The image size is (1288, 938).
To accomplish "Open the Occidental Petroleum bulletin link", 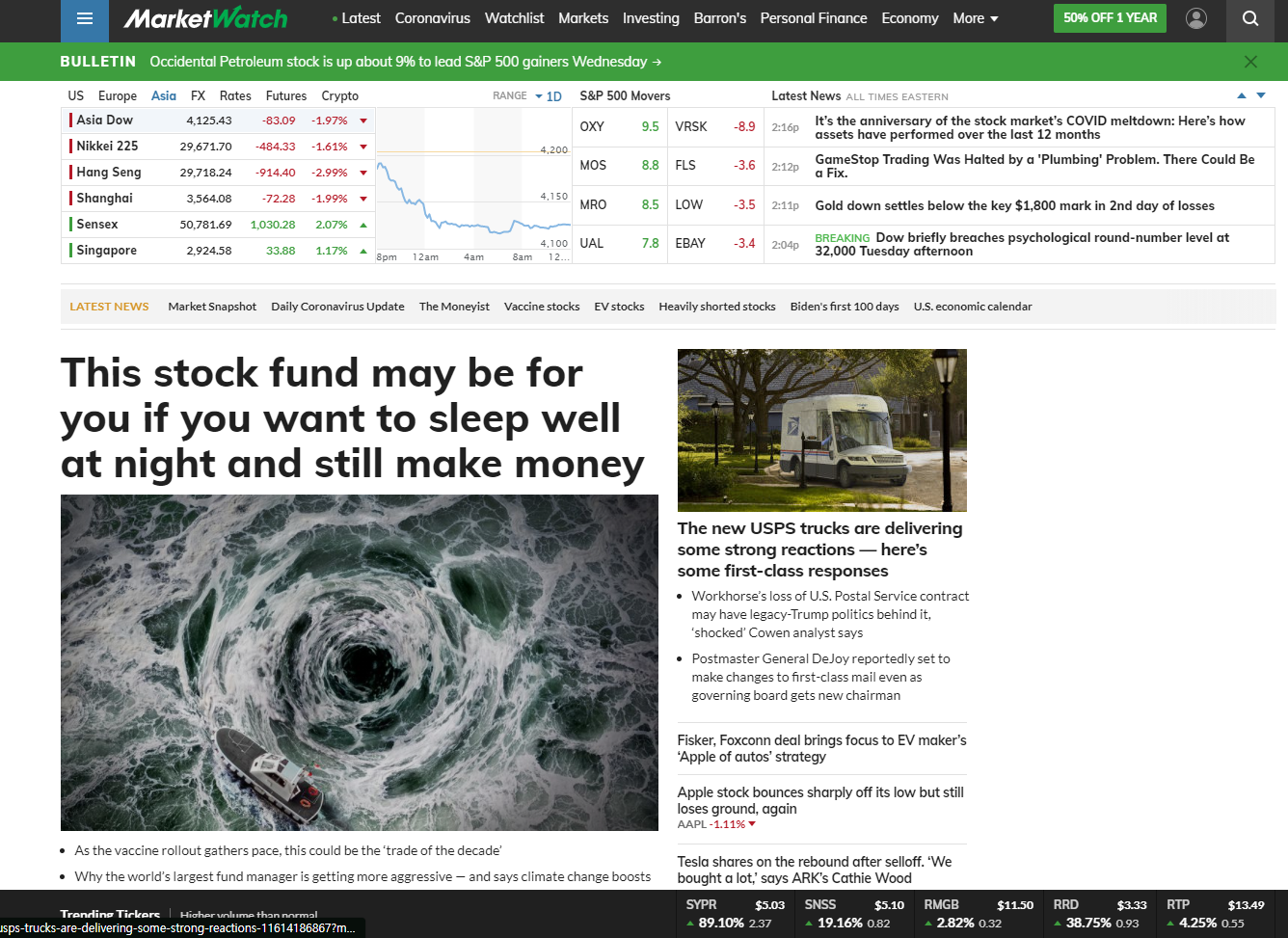I will tap(406, 62).
